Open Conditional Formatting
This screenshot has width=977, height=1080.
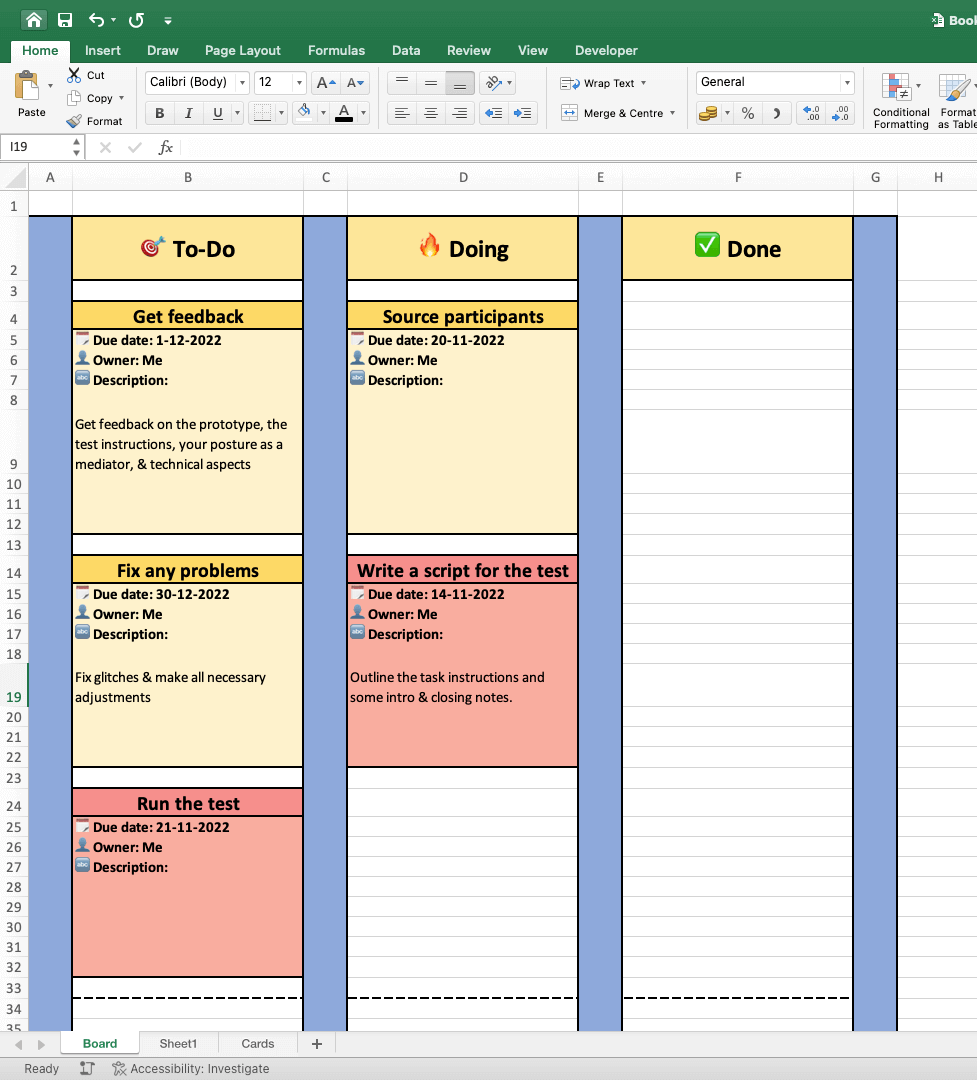coord(900,100)
